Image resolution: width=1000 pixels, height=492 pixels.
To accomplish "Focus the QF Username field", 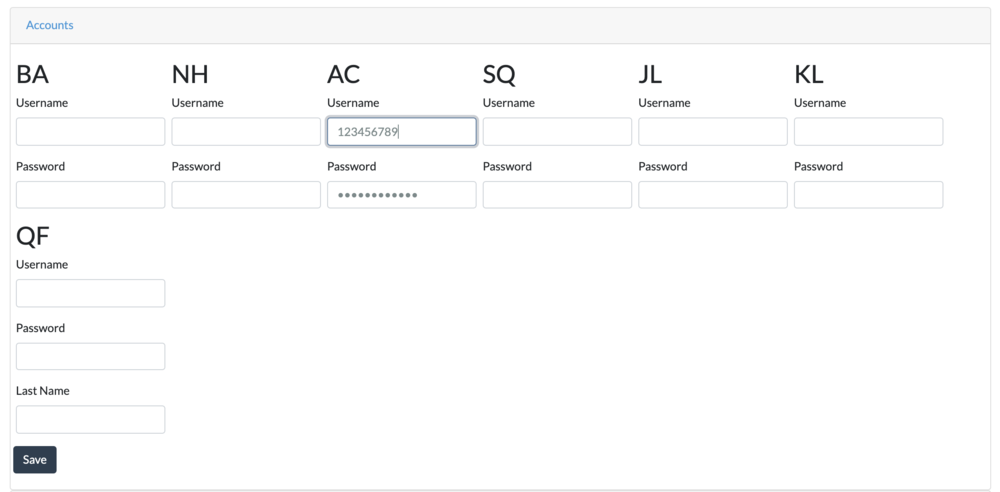I will (90, 293).
